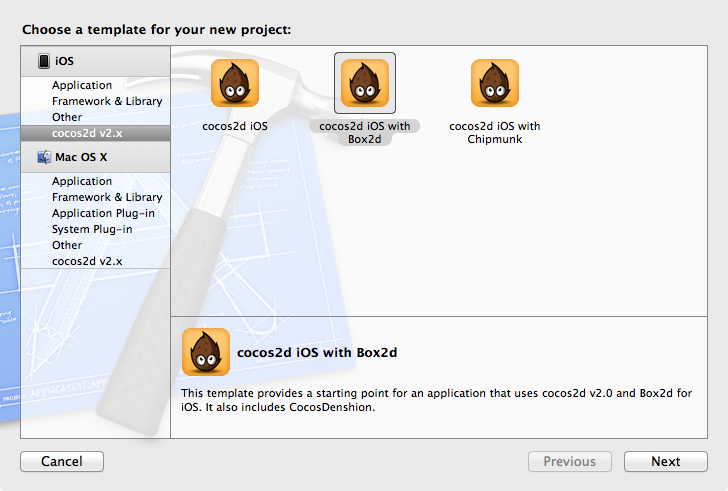Select cocos2d v2.x under Mac OS X
The image size is (728, 491).
87,261
